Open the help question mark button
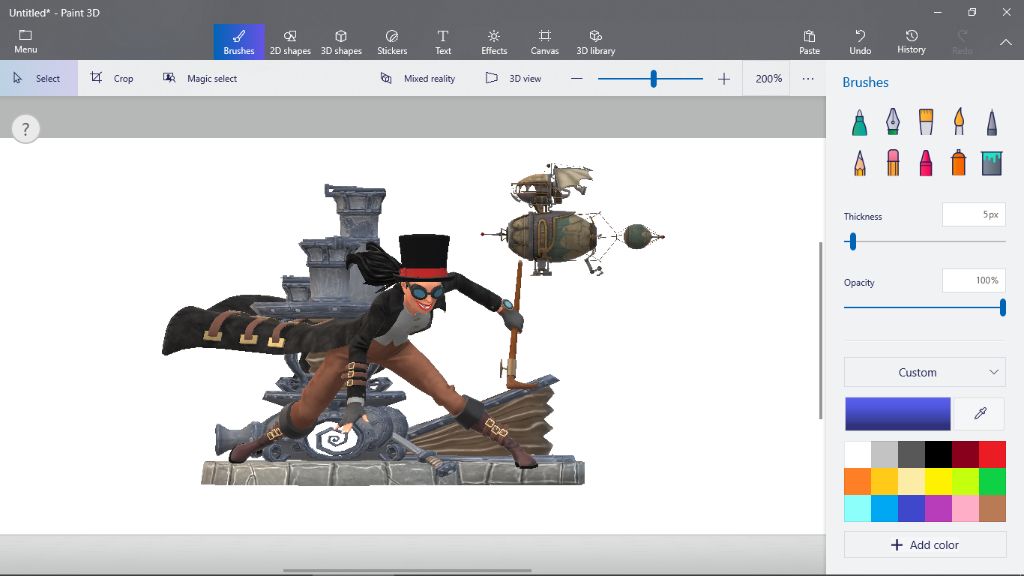Viewport: 1024px width, 576px height. [x=25, y=129]
